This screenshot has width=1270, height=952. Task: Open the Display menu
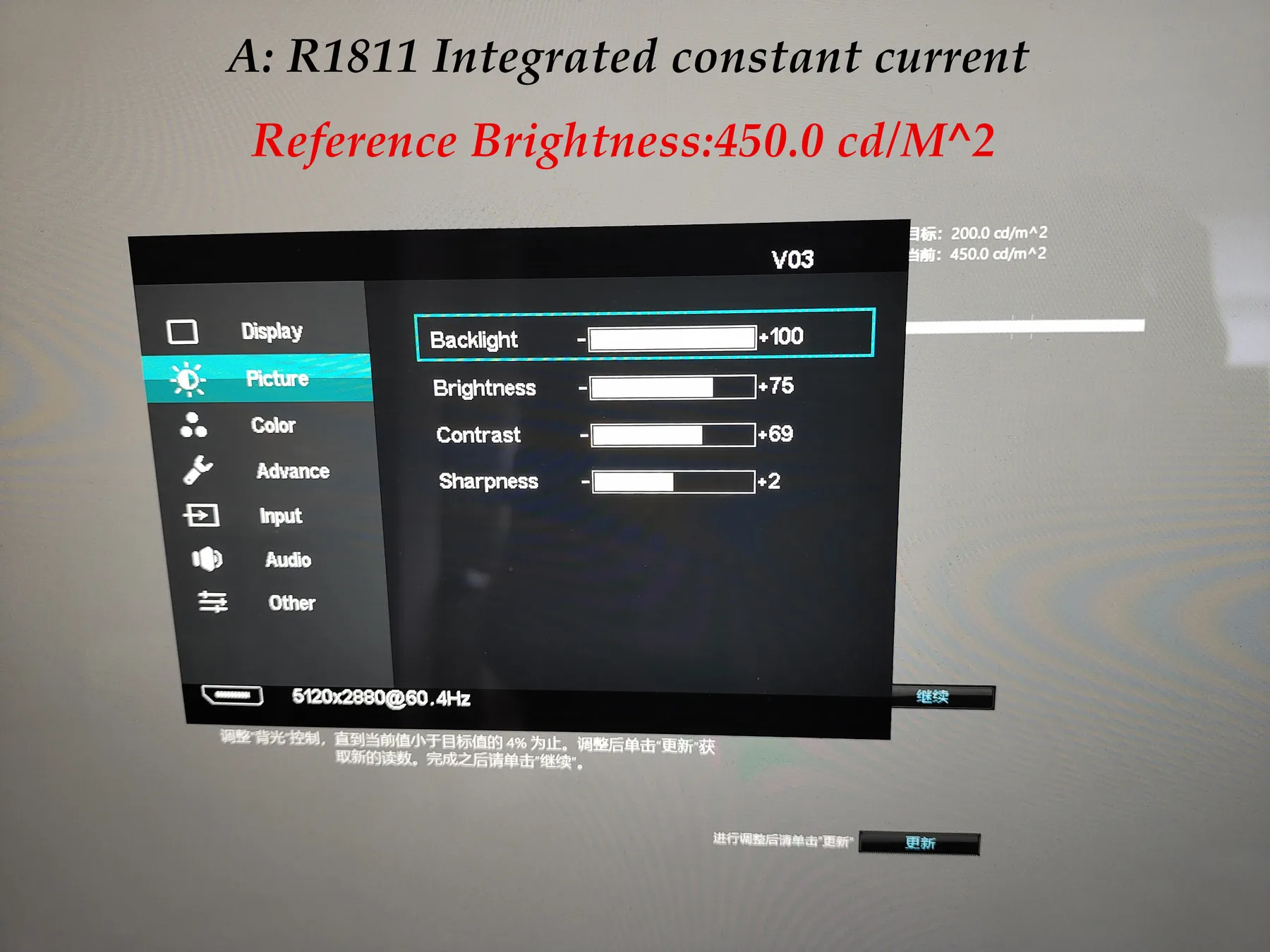tap(272, 331)
